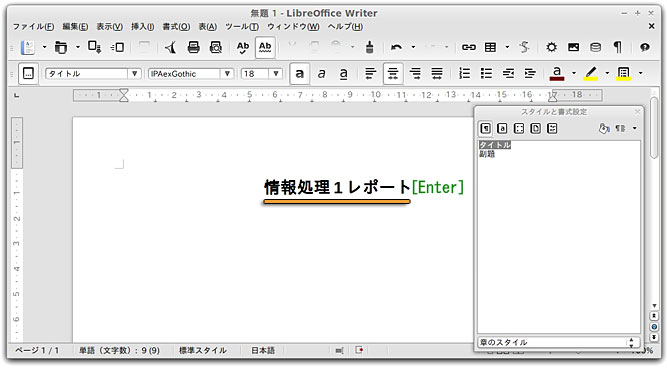Toggle italic formatting

[322, 74]
